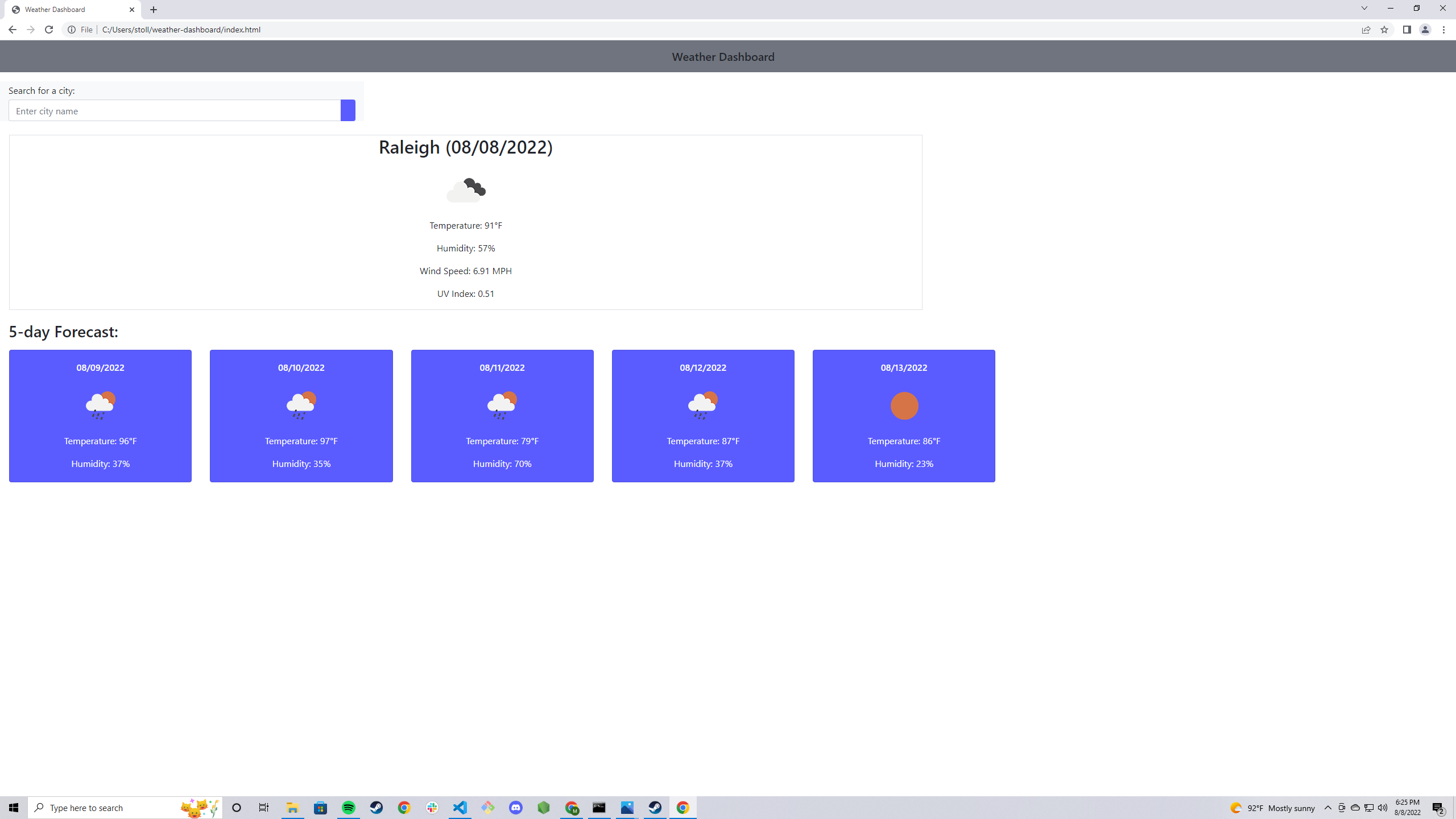Bookmark the page using the star icon

1384,30
